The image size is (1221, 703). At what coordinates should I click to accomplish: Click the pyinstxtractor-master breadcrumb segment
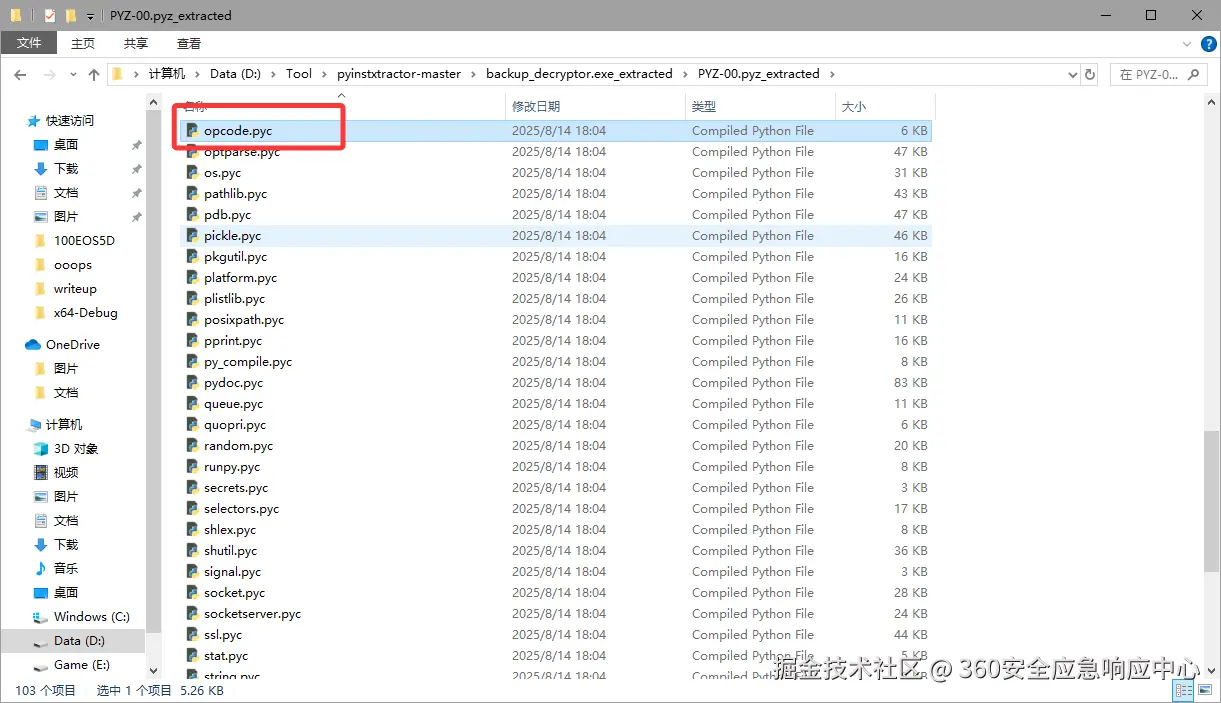[x=399, y=74]
